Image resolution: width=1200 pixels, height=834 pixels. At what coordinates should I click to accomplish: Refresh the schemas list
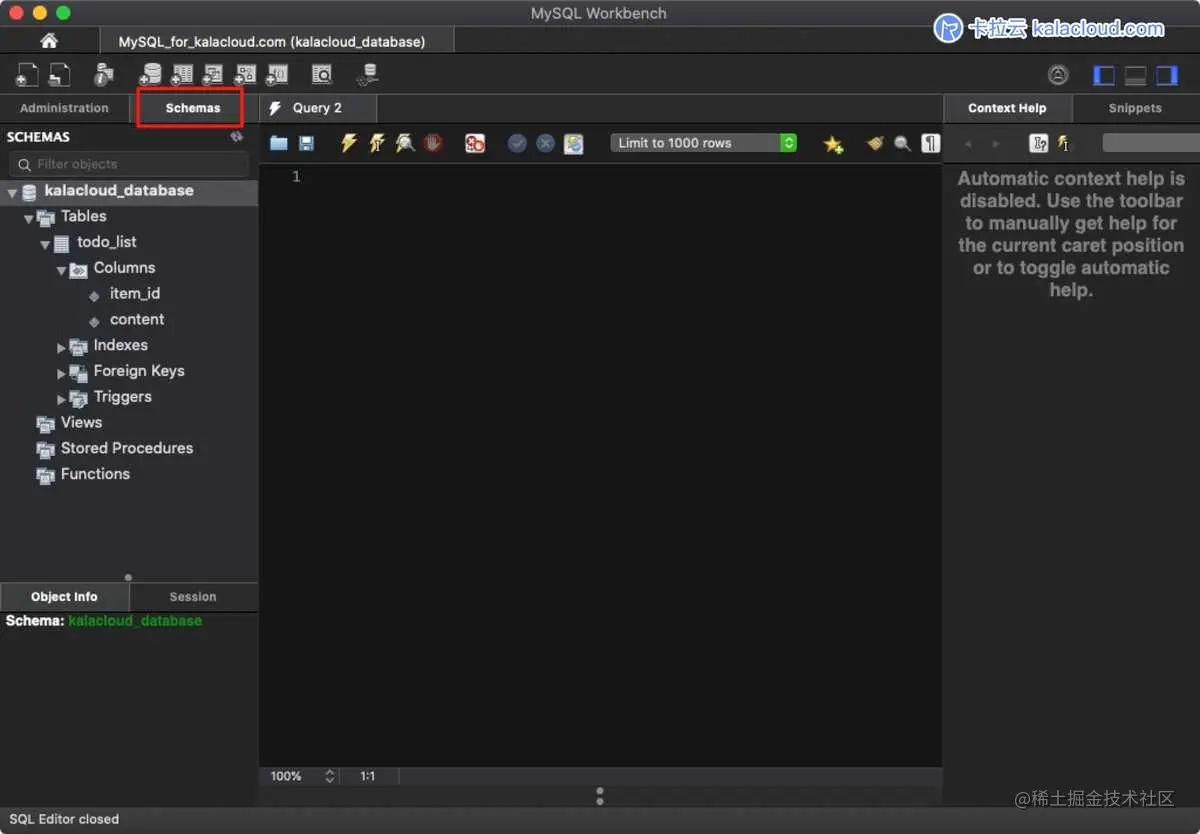237,136
